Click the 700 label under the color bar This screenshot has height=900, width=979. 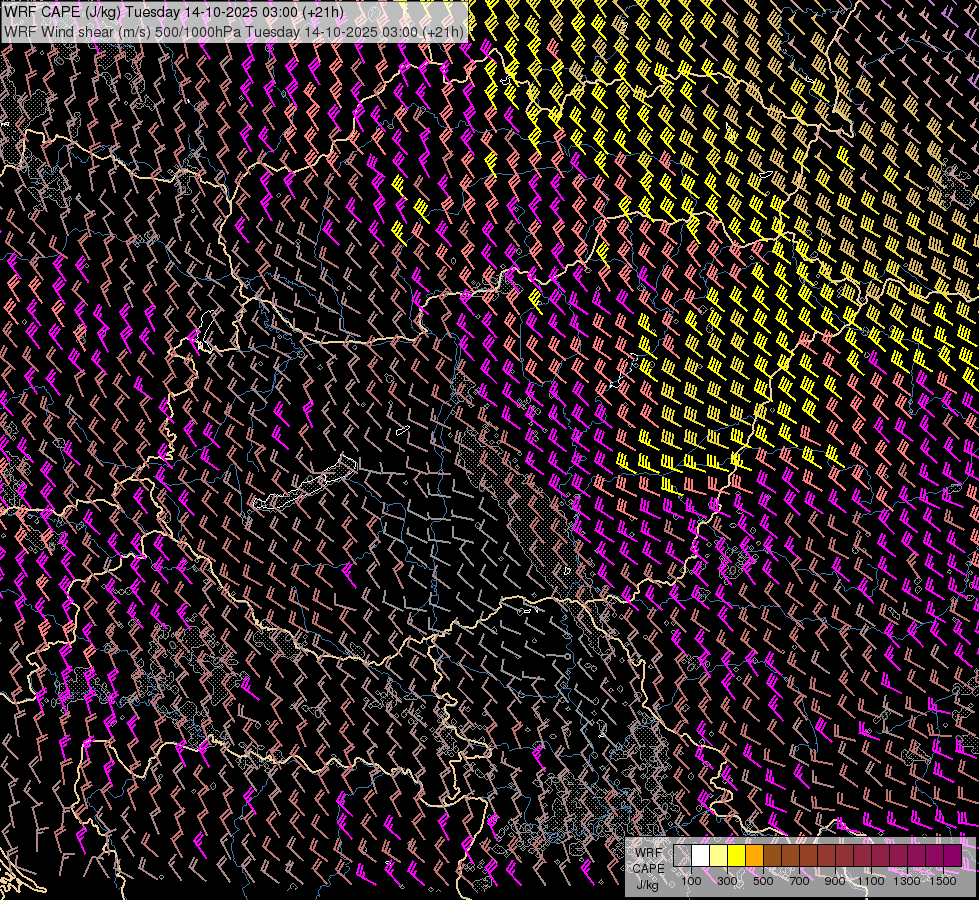pos(799,881)
